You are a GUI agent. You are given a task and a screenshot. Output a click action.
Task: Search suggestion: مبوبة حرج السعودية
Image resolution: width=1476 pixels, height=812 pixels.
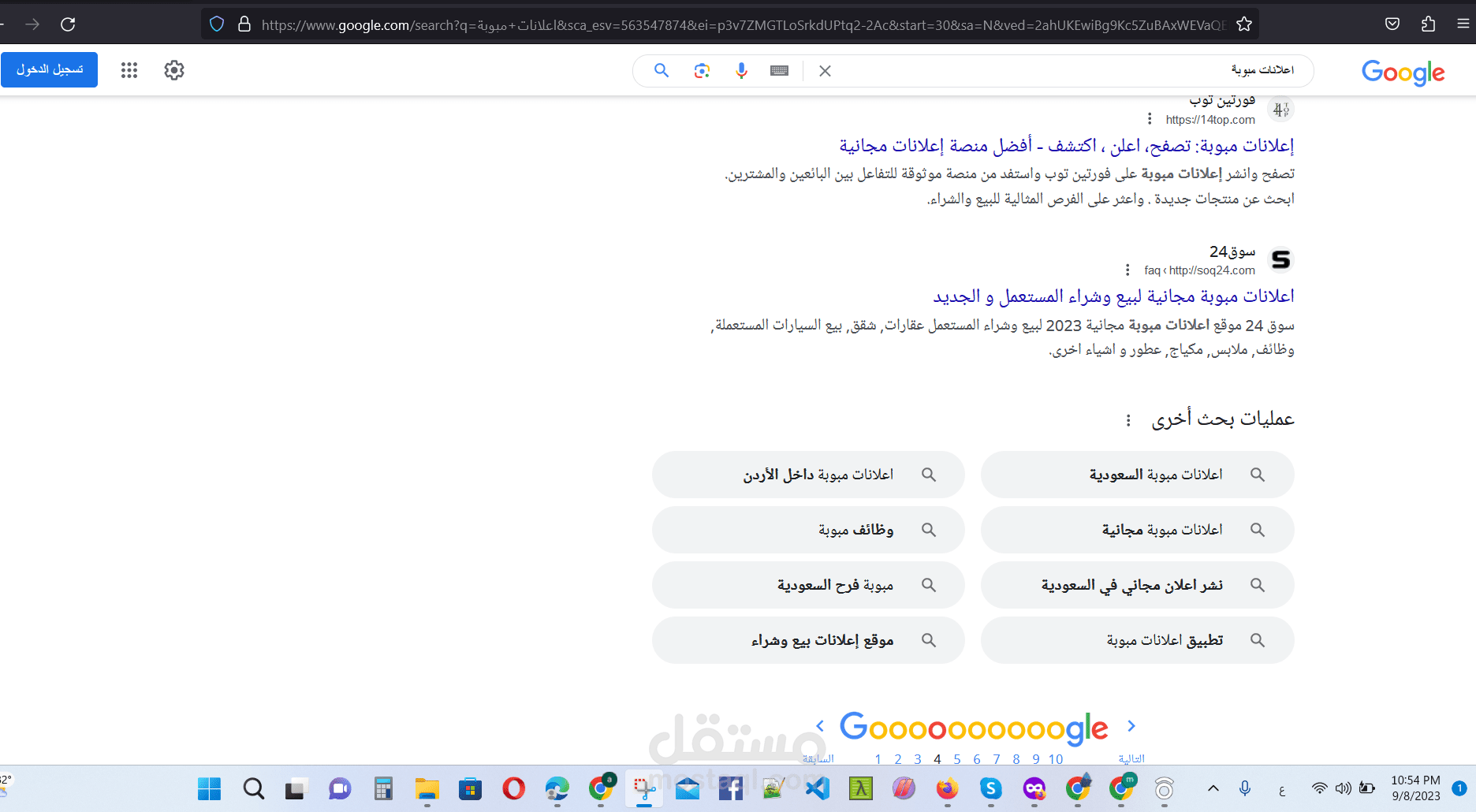click(x=808, y=585)
